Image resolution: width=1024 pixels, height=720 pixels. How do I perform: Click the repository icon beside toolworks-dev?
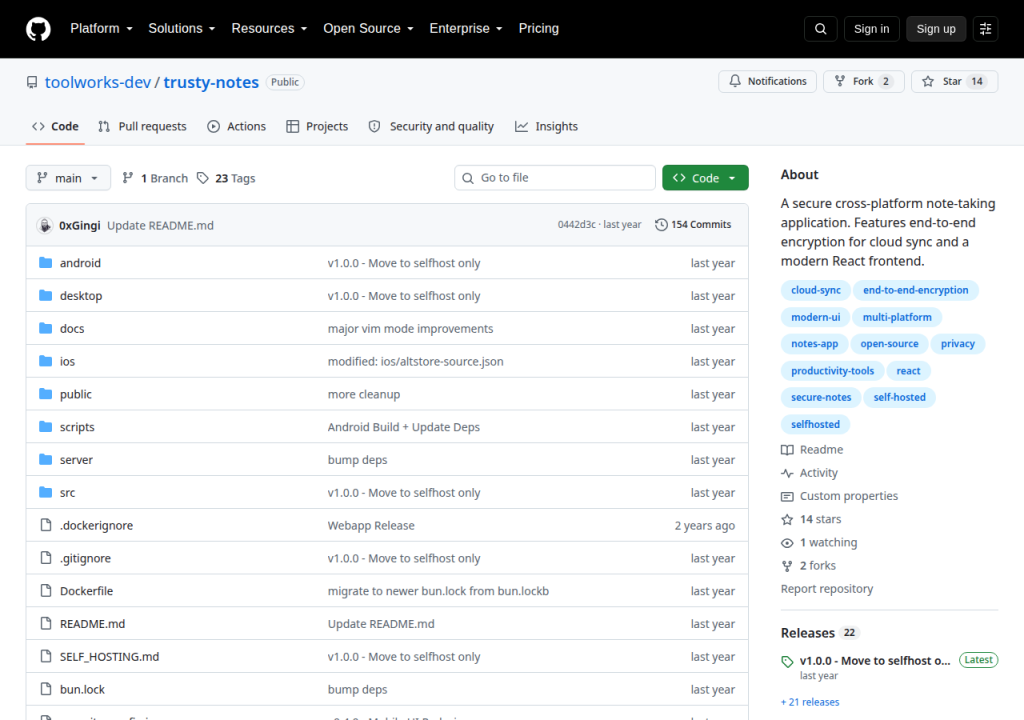pyautogui.click(x=32, y=82)
